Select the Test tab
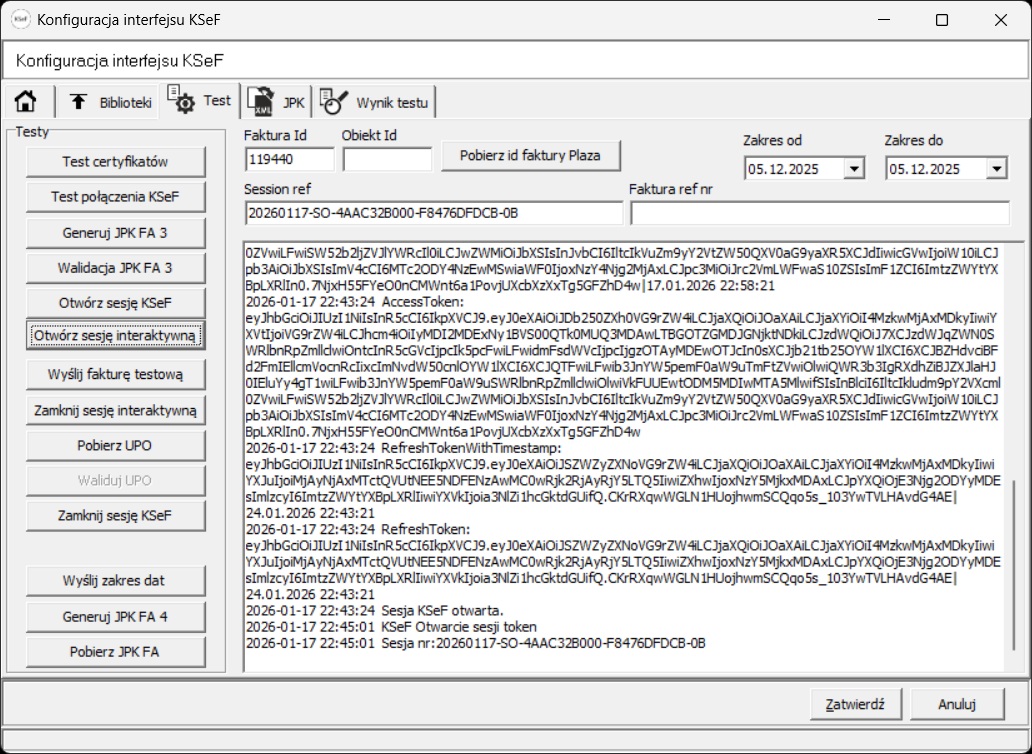Viewport: 1032px width, 754px height. tap(200, 100)
